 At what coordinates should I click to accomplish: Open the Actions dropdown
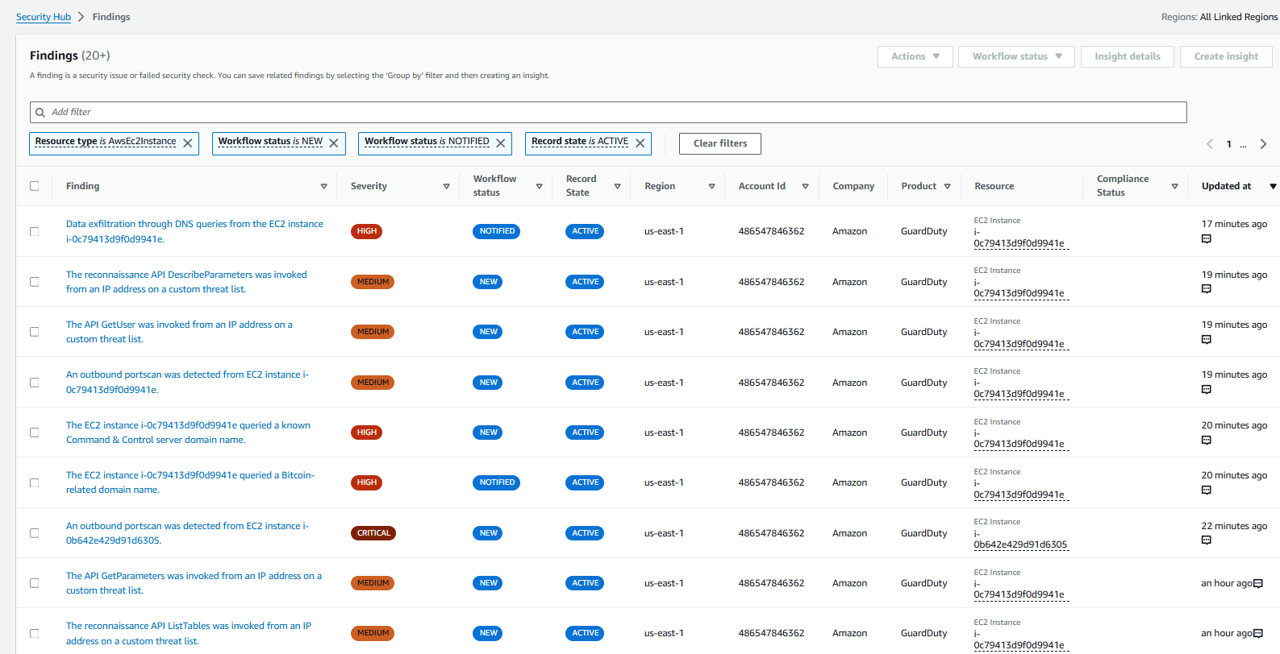pos(915,56)
